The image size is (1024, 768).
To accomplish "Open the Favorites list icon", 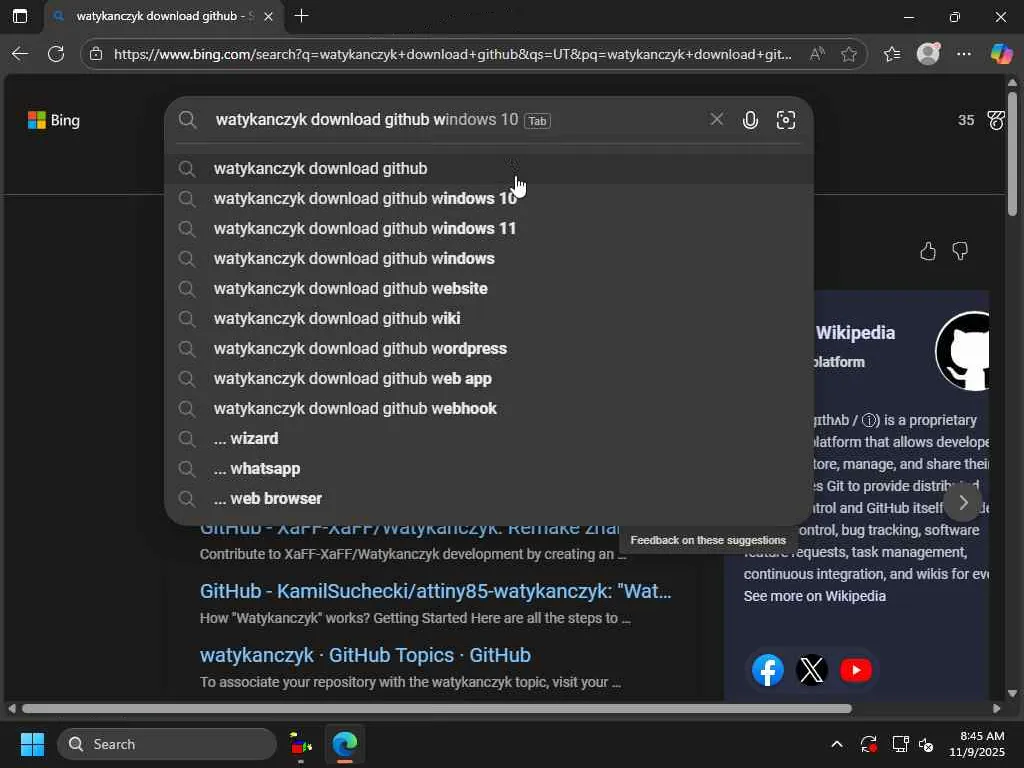I will coord(891,54).
